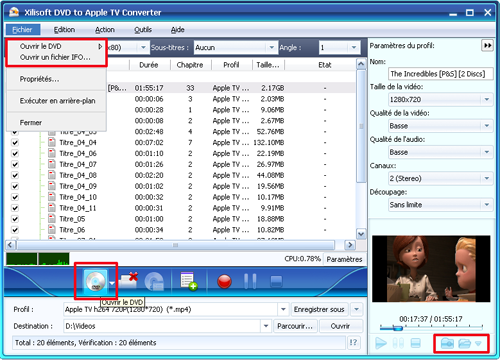Collapse profile panel with double-arrow button

tap(487, 45)
